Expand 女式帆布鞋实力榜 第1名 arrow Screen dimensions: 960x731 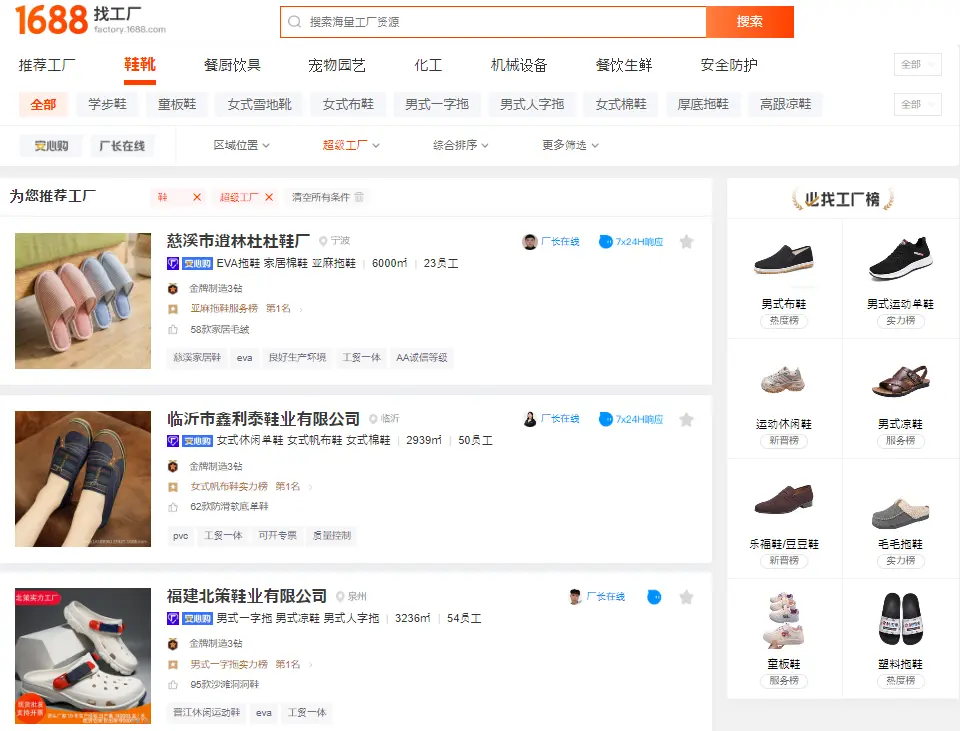coord(310,487)
